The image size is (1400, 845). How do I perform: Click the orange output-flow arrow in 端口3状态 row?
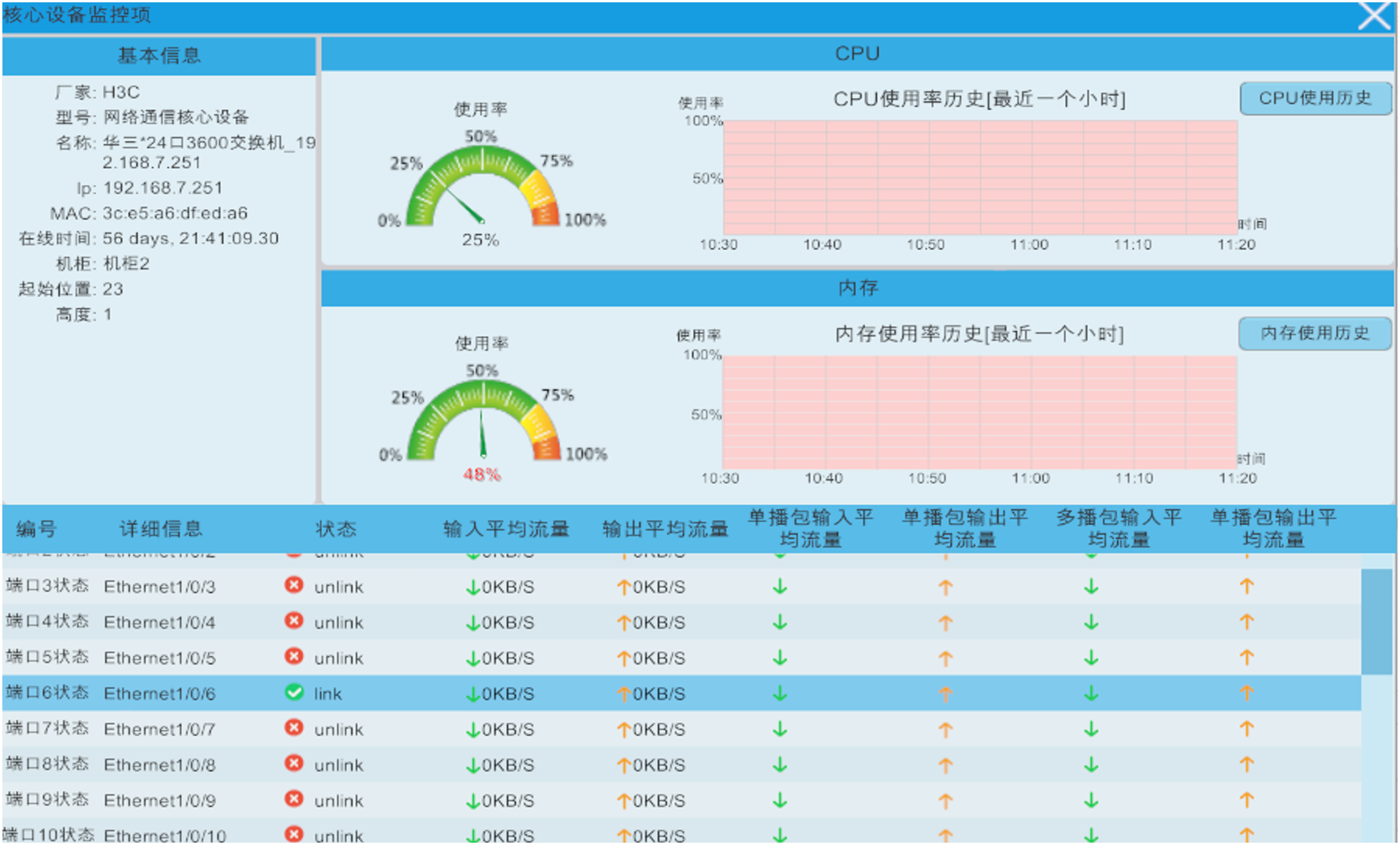(x=624, y=587)
